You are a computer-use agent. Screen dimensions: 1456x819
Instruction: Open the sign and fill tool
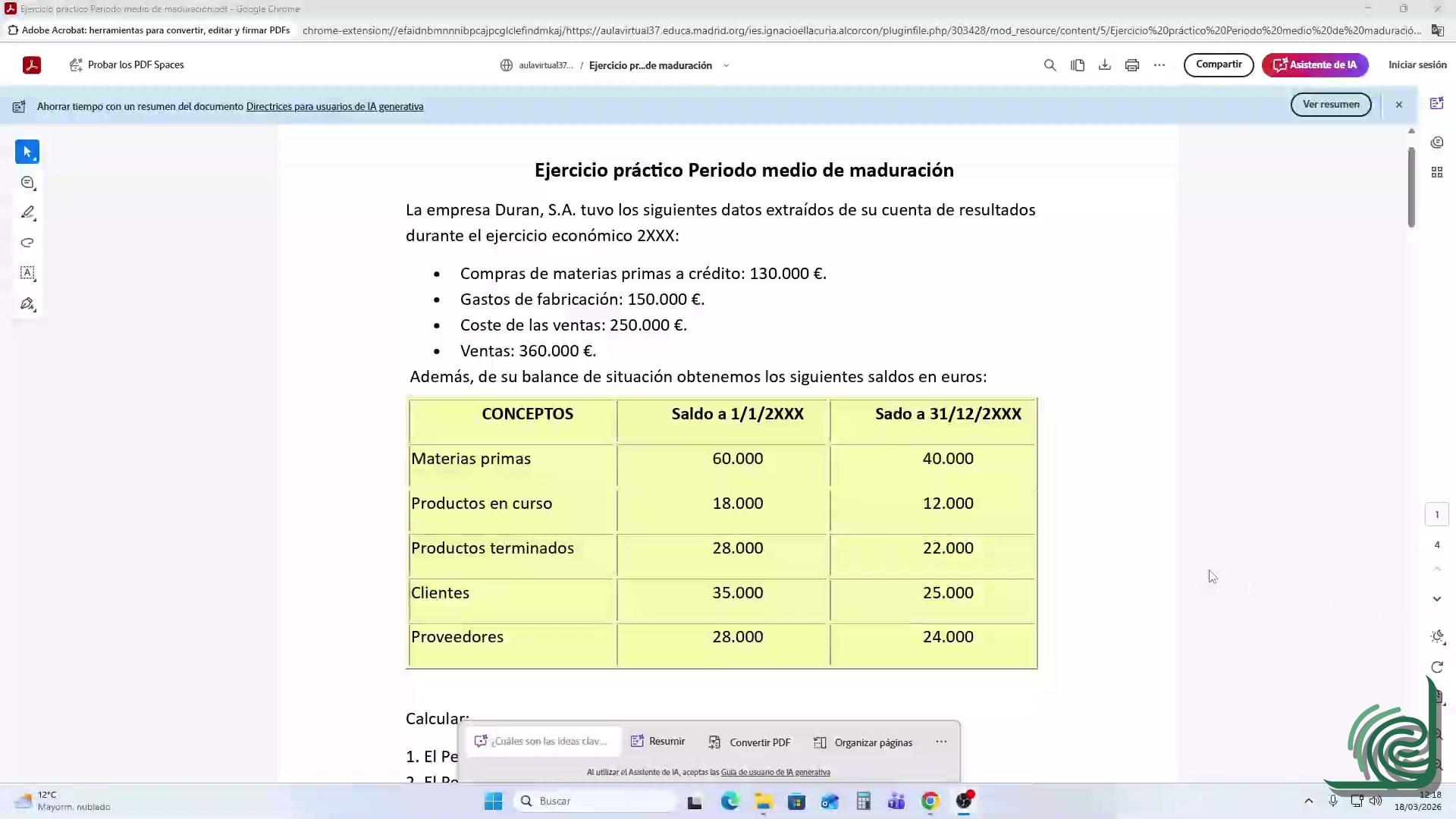pyautogui.click(x=27, y=304)
